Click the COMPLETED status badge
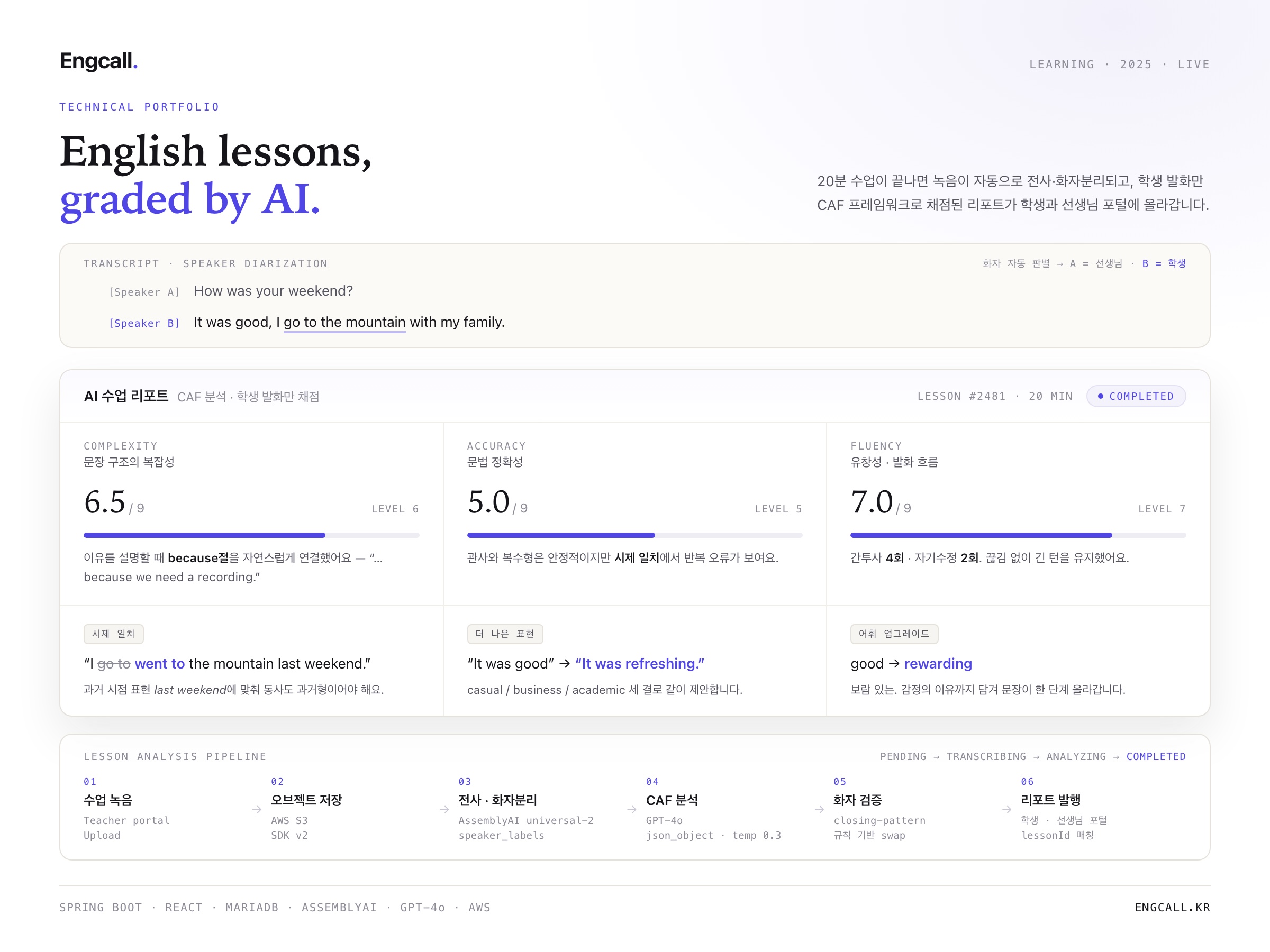1270x952 pixels. tap(1136, 396)
